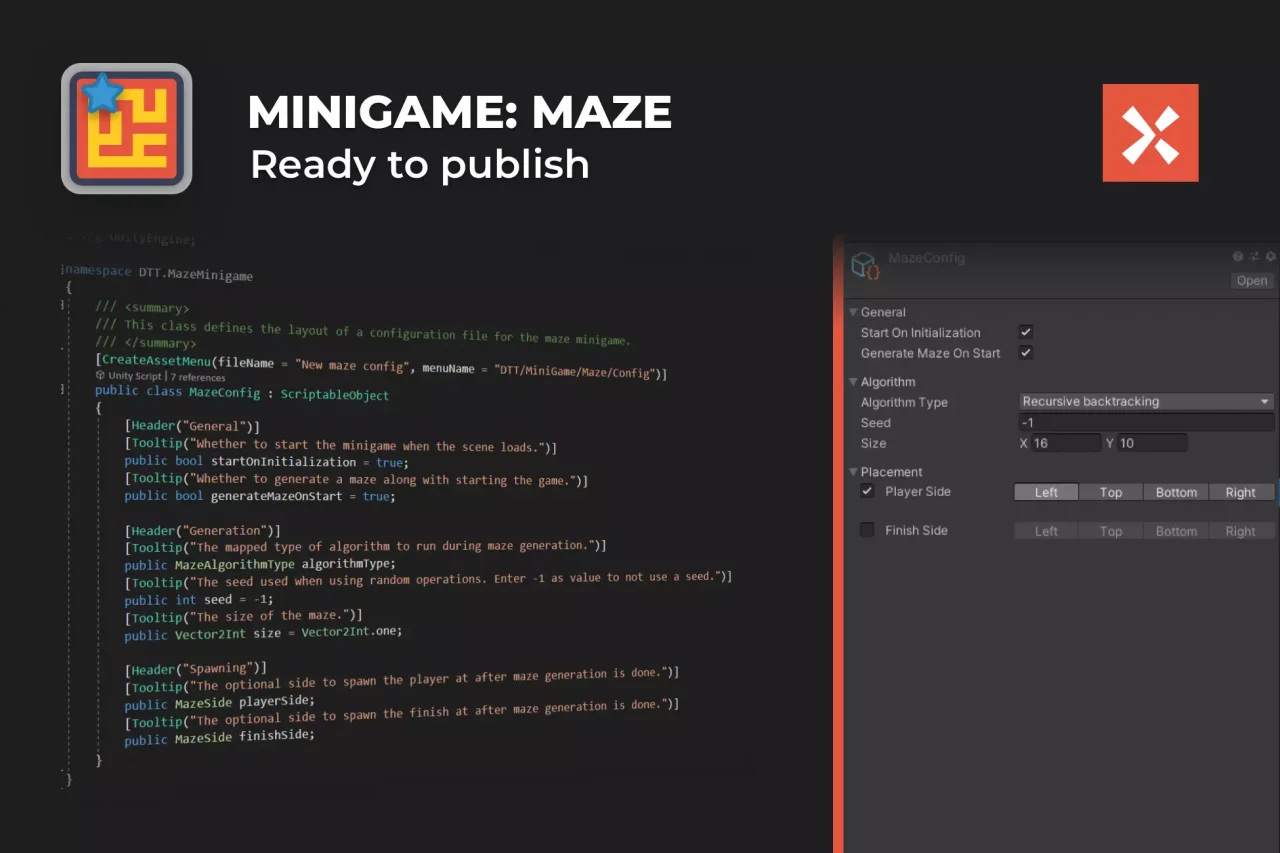The width and height of the screenshot is (1280, 853).
Task: Collapse the General section foldout
Action: tap(853, 312)
